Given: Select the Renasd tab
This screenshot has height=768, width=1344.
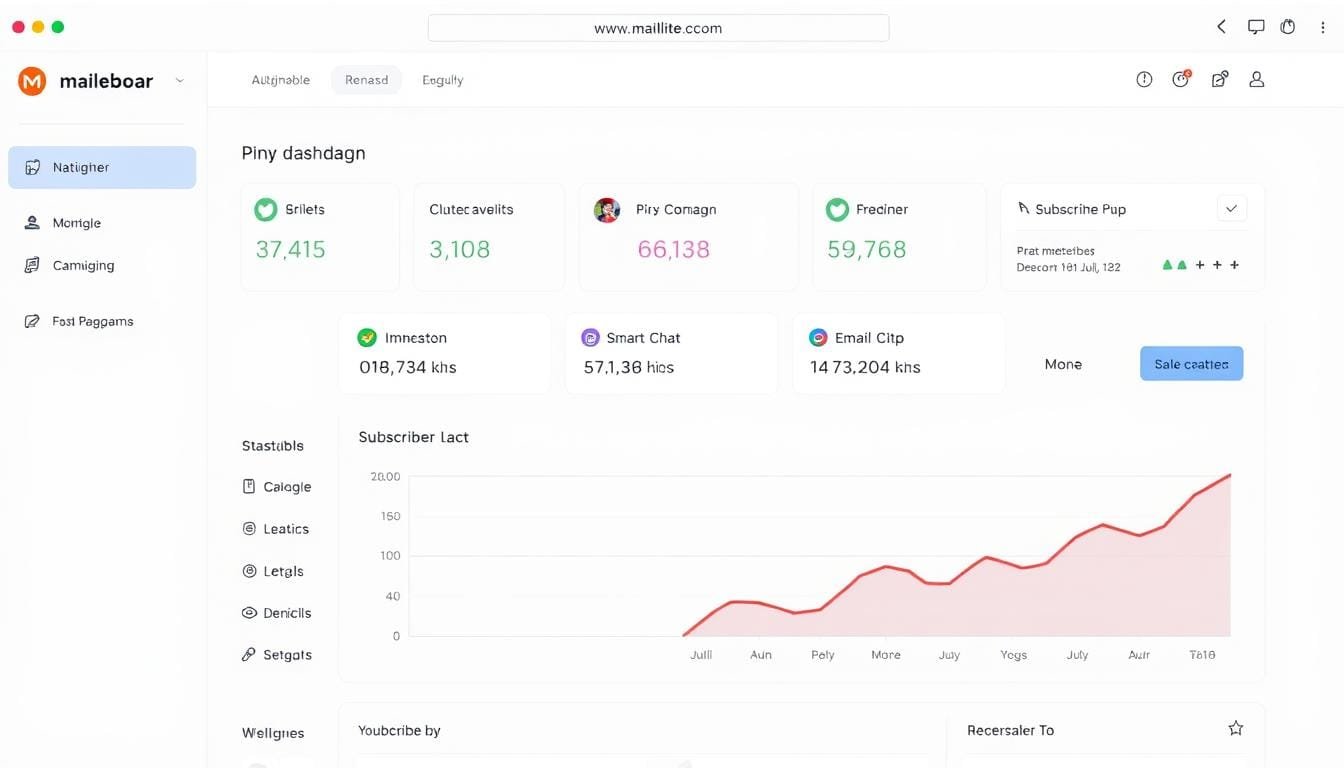Looking at the screenshot, I should coord(366,80).
